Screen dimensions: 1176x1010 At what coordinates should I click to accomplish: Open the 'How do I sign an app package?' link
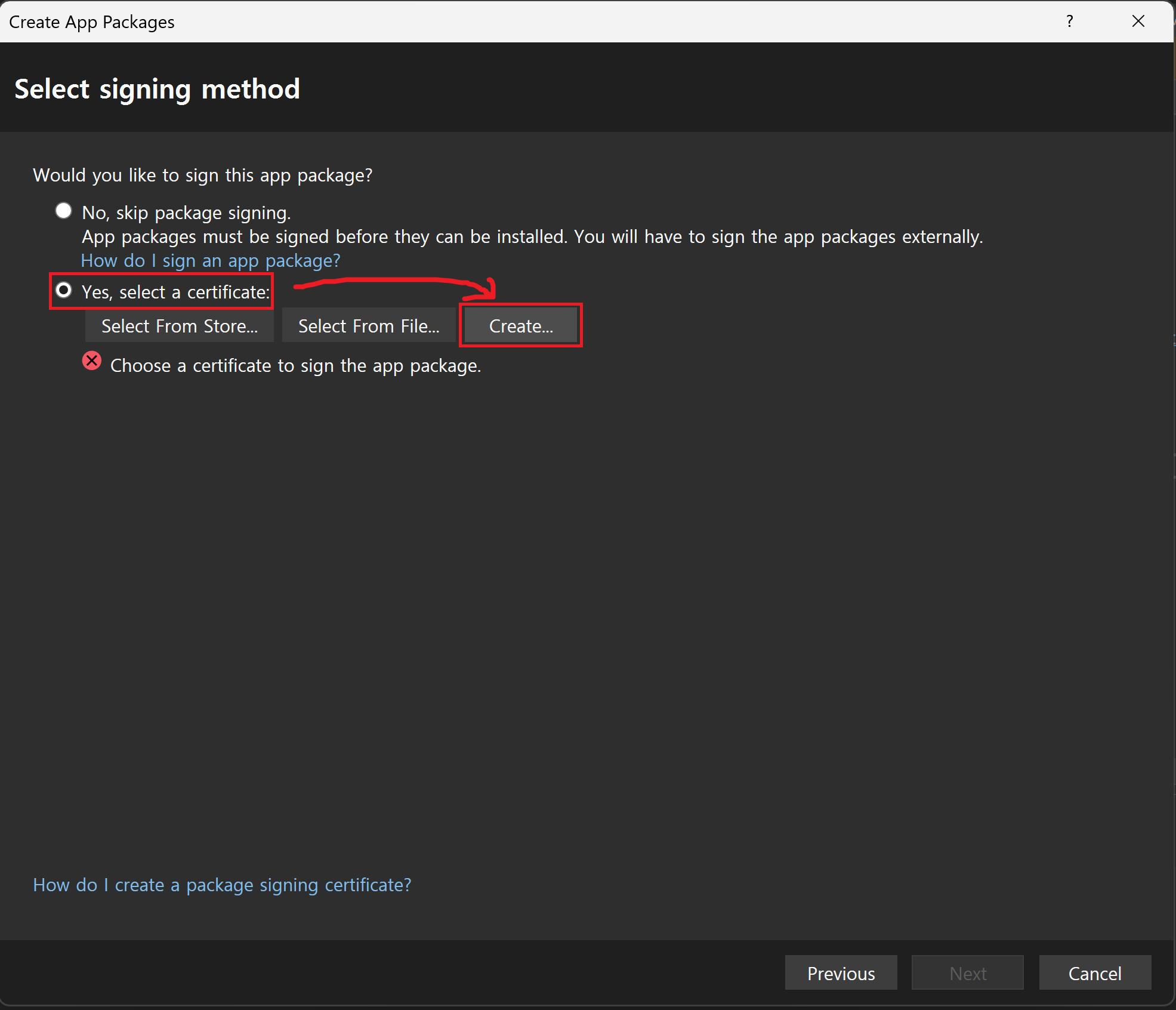coord(211,261)
